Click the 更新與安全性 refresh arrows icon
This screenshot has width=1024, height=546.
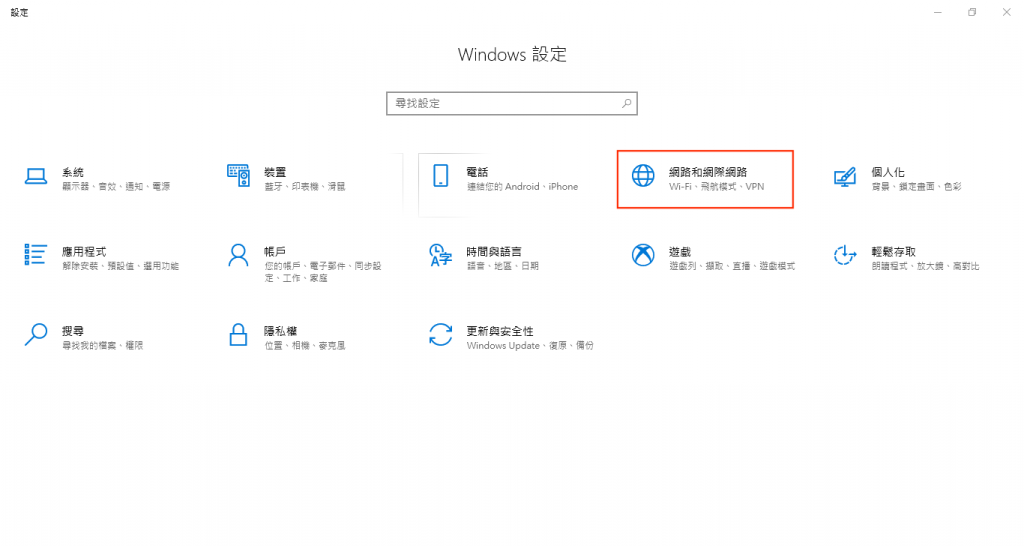point(440,334)
